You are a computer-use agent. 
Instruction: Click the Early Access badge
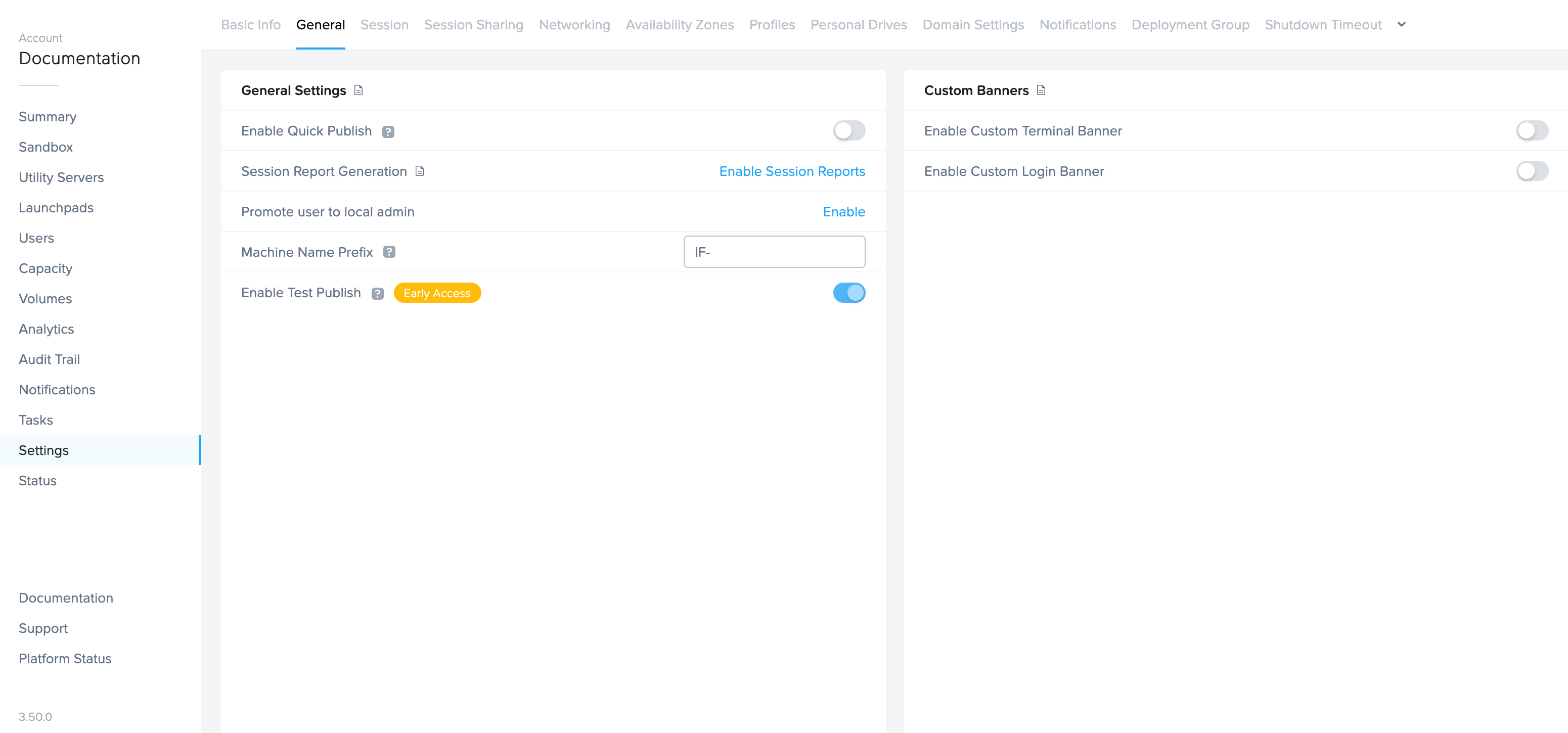pos(437,293)
